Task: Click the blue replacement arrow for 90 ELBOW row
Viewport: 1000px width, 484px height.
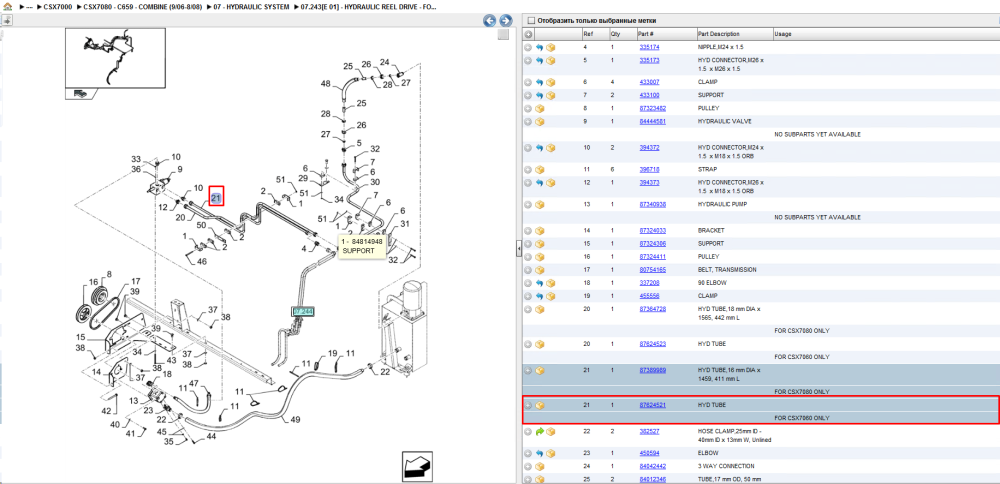Action: pyautogui.click(x=540, y=282)
